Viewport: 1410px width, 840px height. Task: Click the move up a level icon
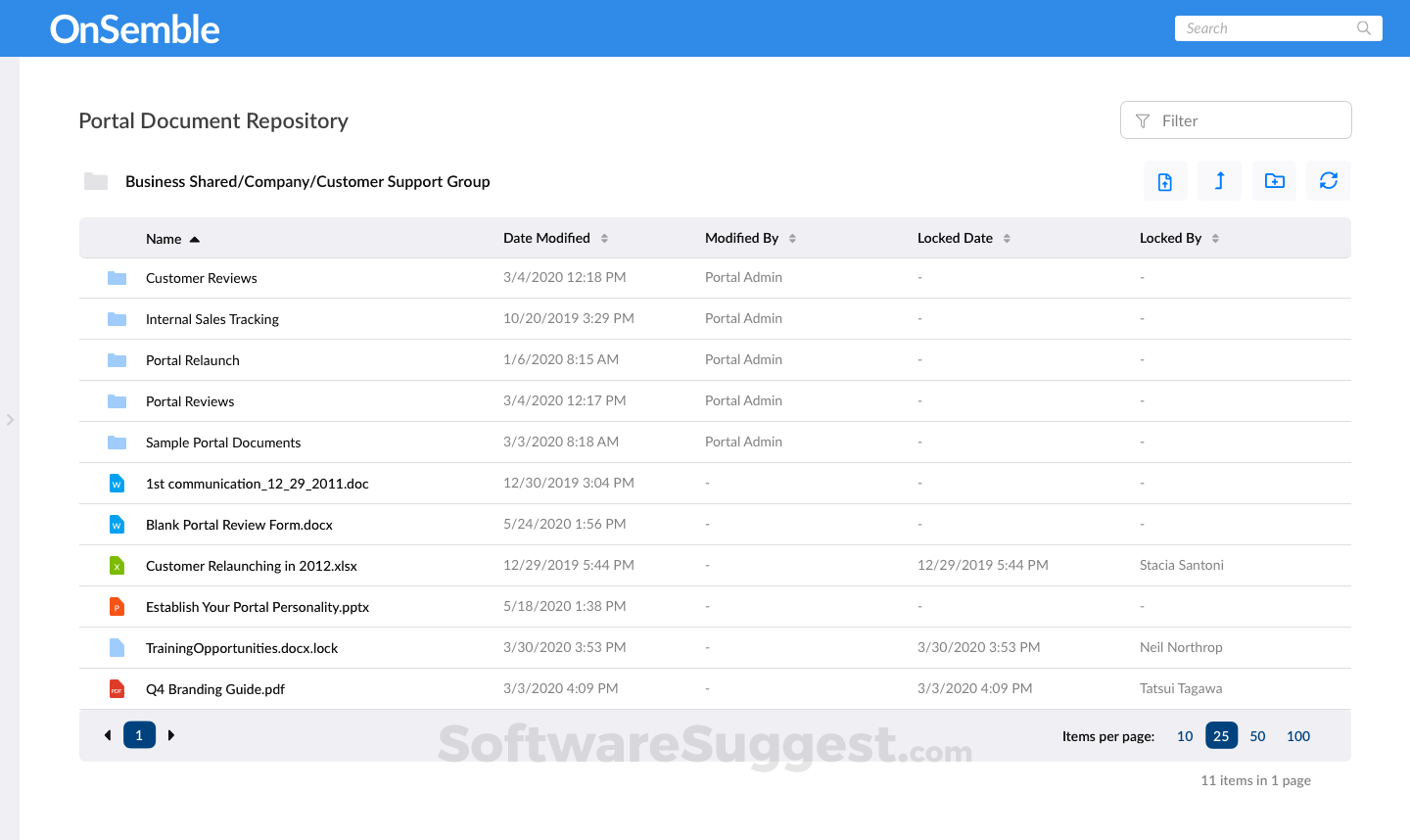click(1219, 180)
